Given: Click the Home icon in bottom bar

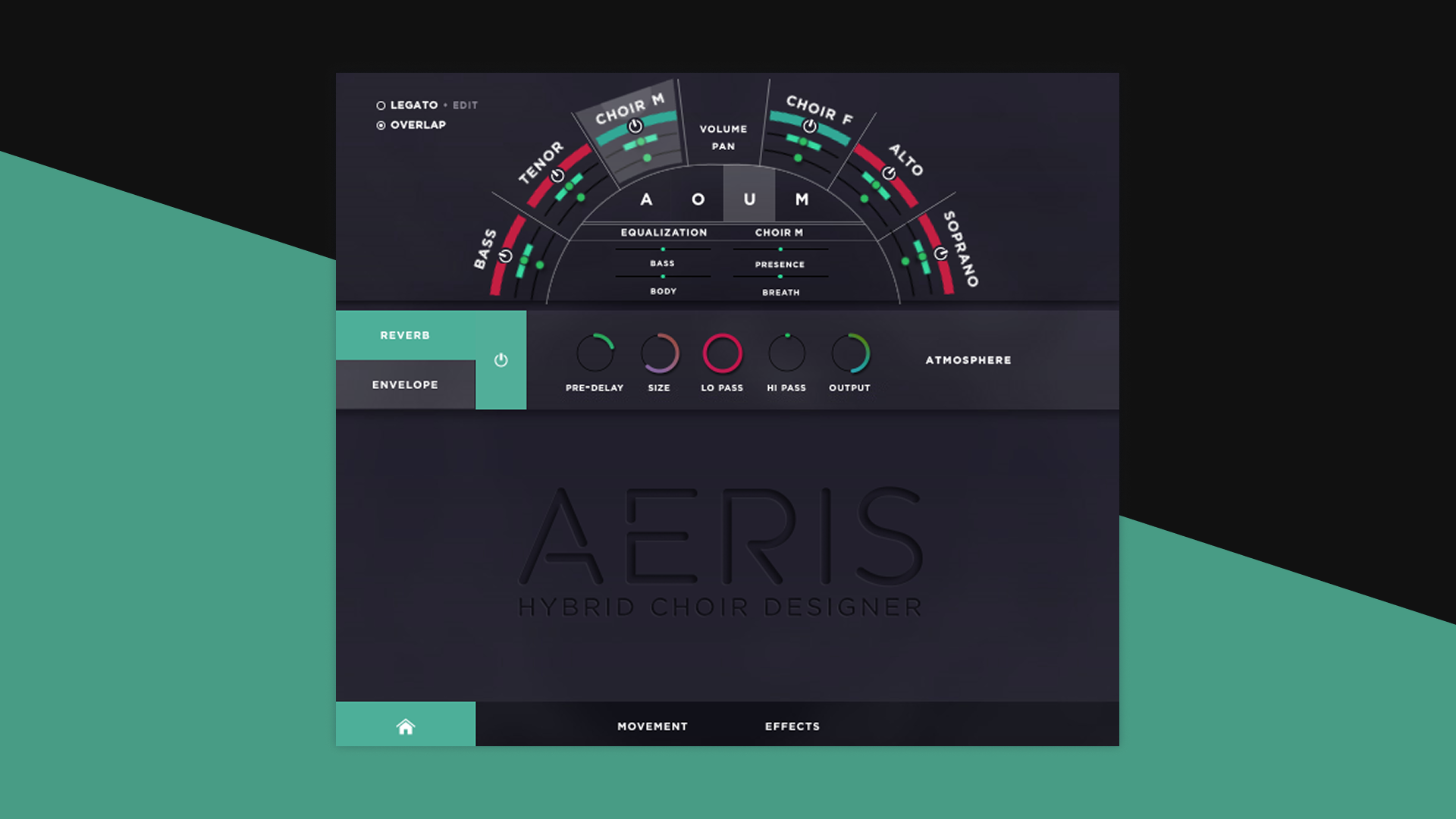Looking at the screenshot, I should pos(406,726).
